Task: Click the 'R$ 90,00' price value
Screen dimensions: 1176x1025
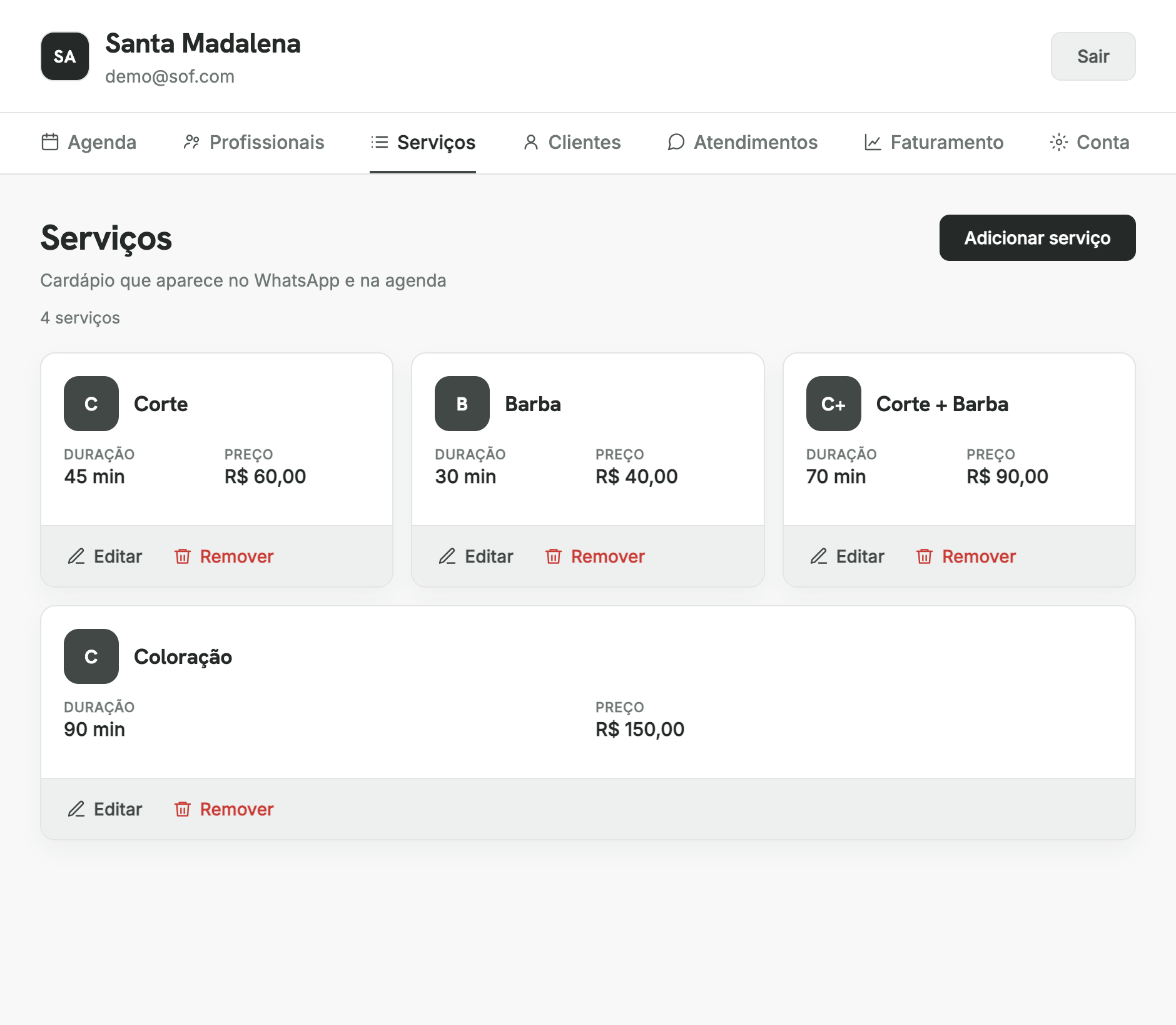Action: point(1007,477)
